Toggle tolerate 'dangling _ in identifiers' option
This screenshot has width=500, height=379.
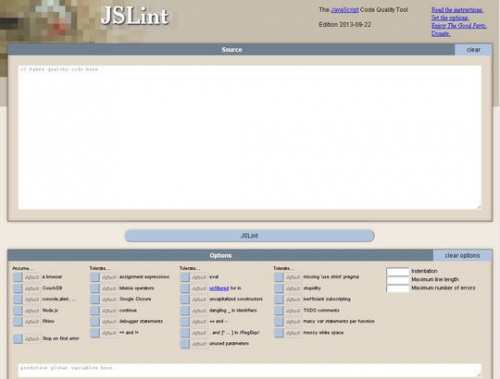185,311
